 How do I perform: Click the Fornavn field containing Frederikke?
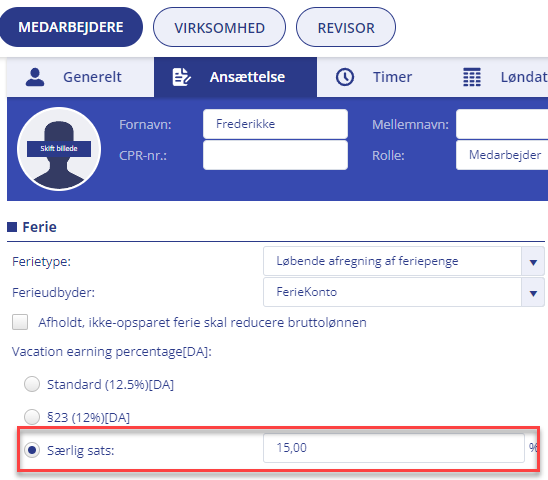(275, 124)
